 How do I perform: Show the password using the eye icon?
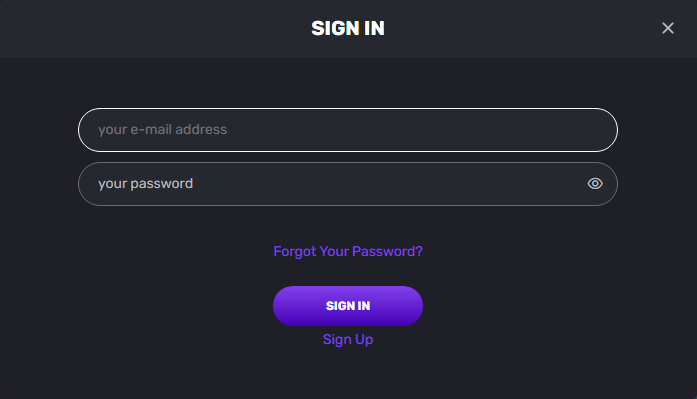595,184
